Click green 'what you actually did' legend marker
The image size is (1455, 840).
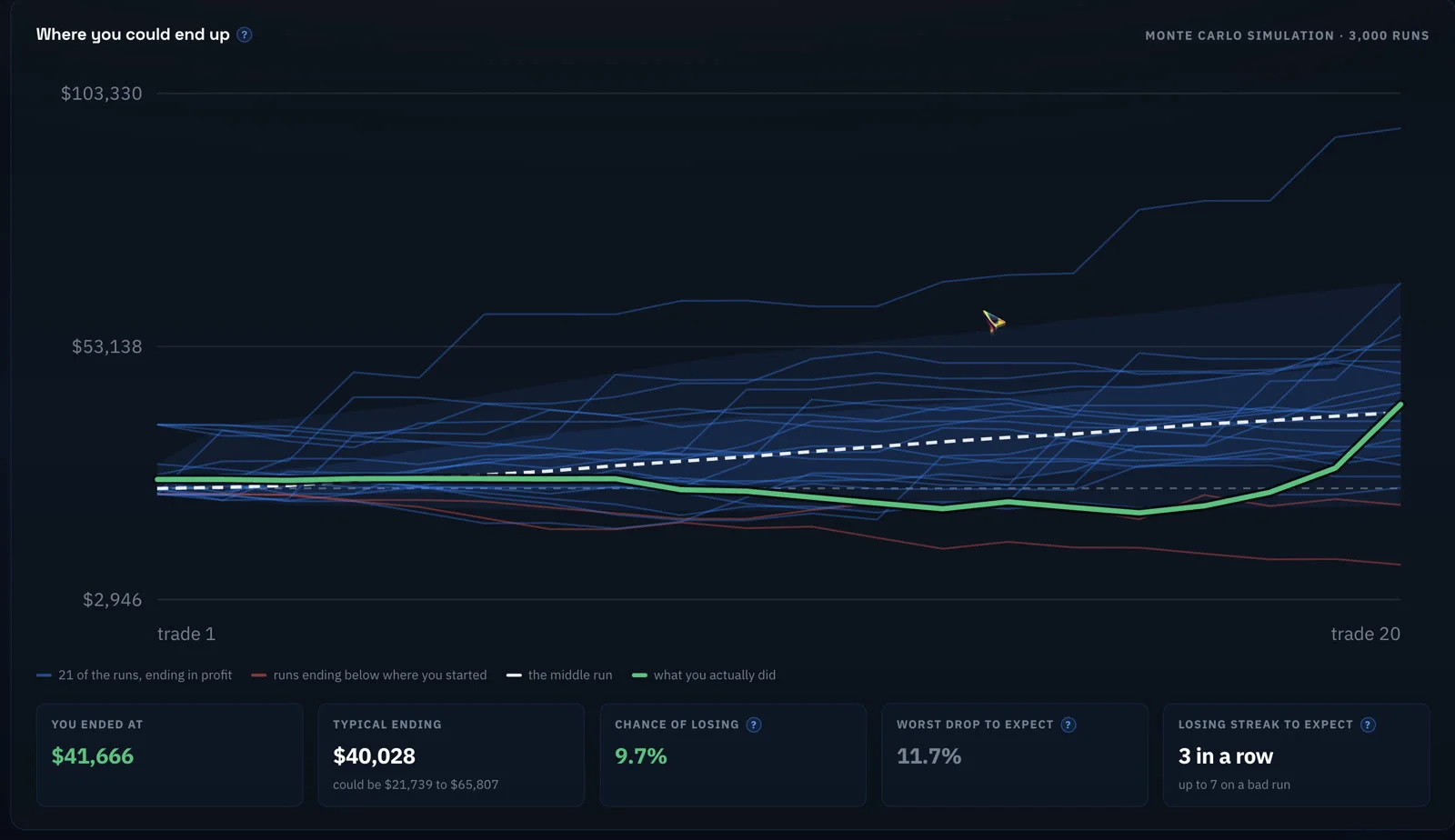pos(639,675)
